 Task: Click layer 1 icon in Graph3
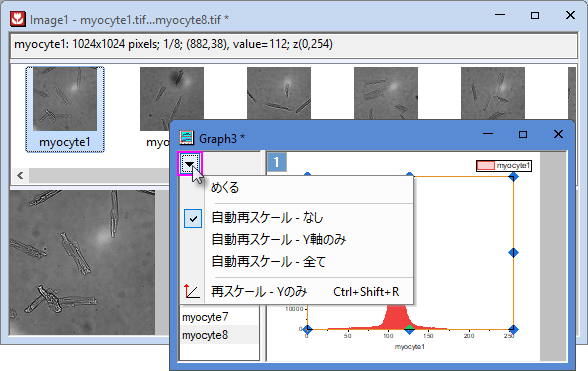[x=276, y=162]
